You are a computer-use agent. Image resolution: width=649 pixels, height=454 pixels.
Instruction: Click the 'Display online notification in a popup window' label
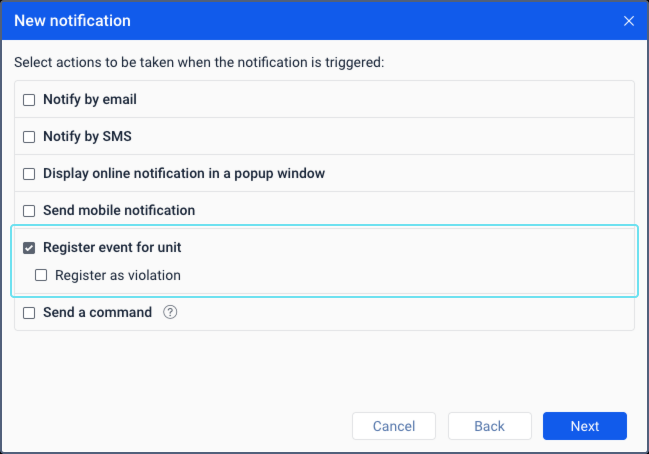[x=184, y=174]
